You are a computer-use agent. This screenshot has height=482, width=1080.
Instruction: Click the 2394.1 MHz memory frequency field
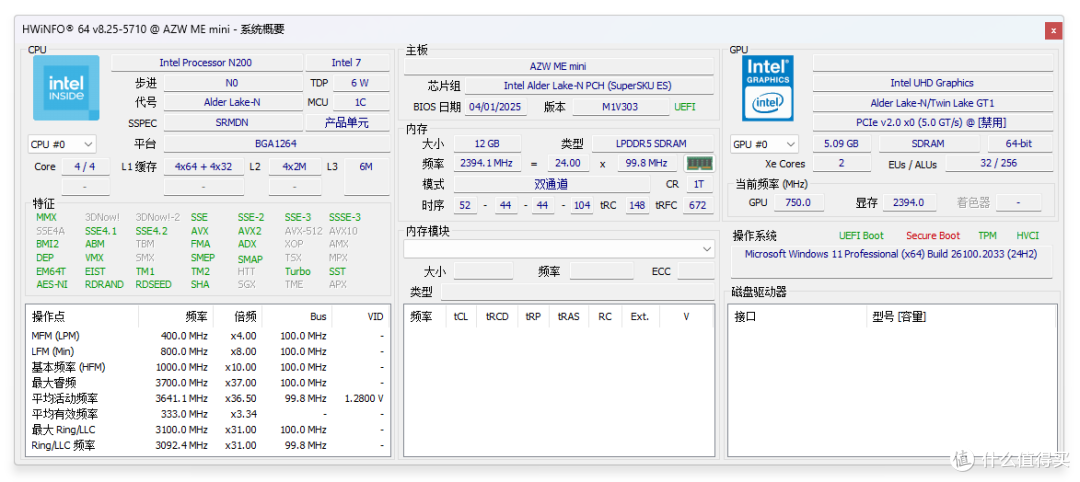486,163
